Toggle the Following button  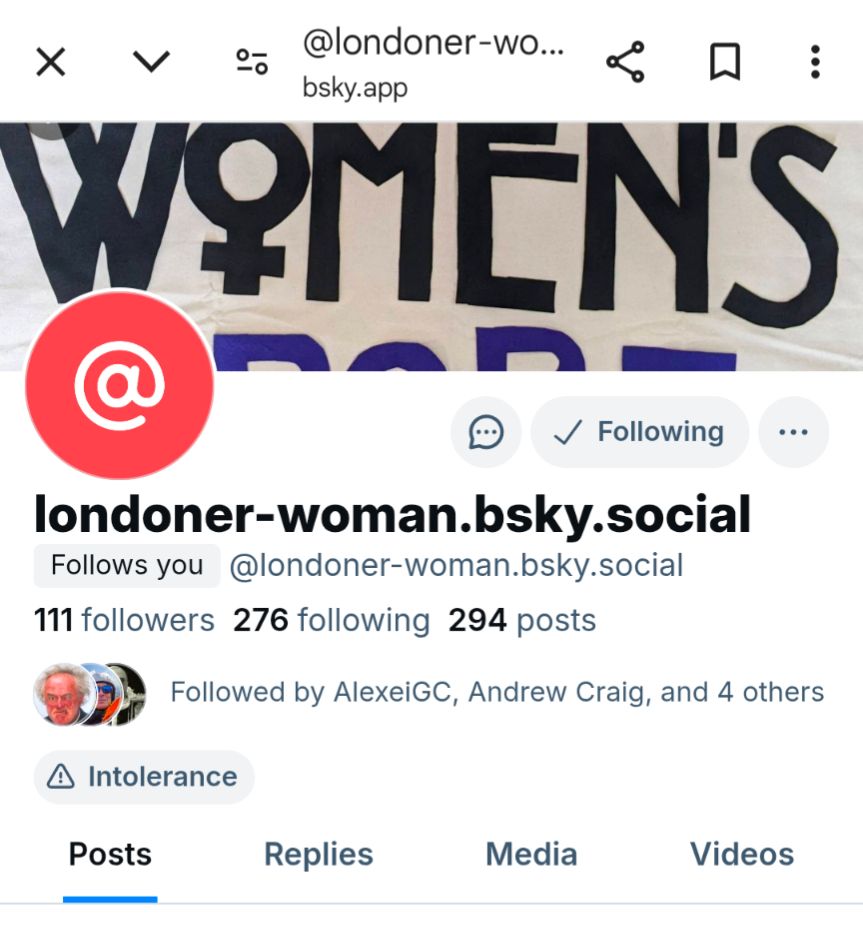639,432
